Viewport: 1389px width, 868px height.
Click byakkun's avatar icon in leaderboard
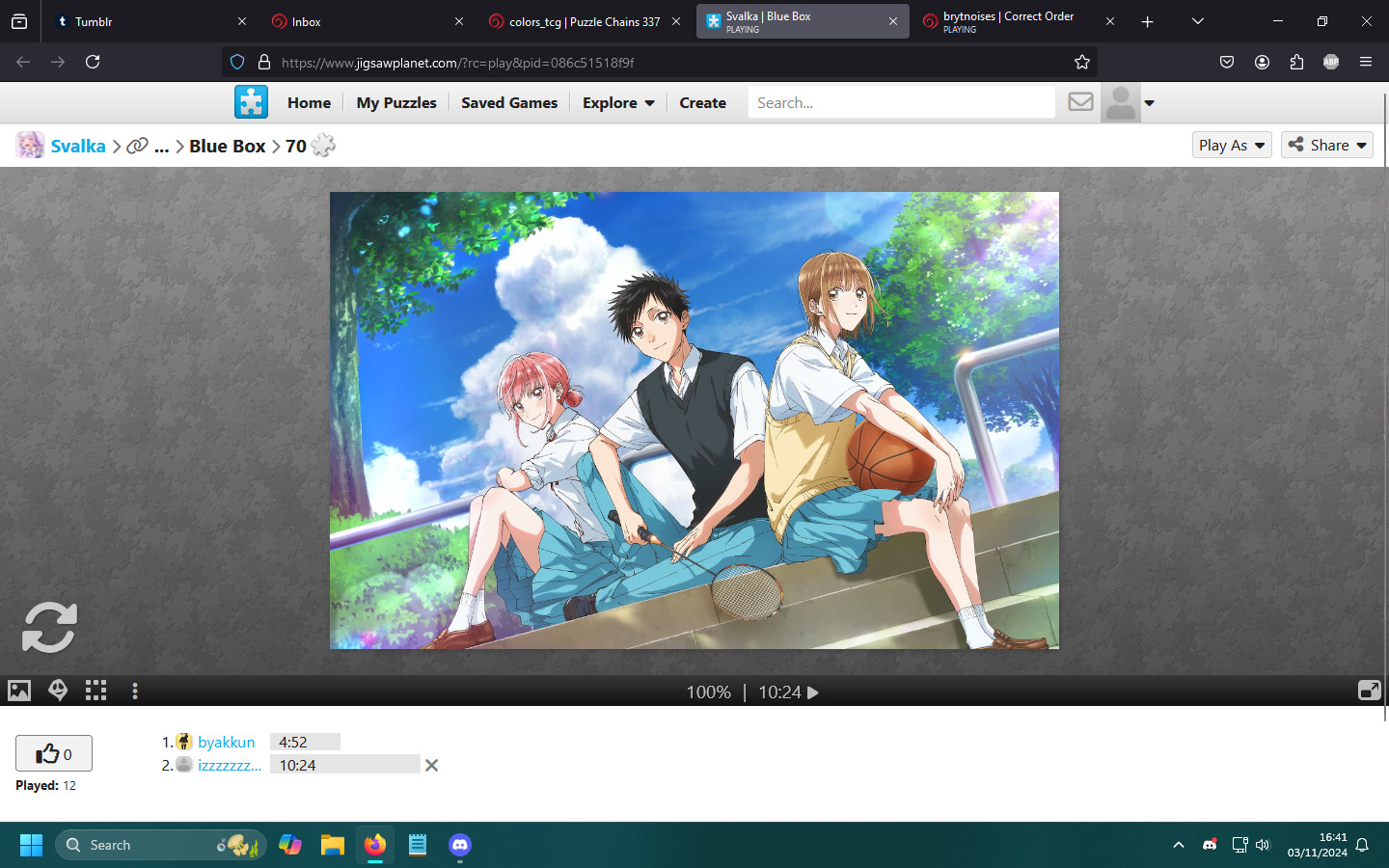[x=184, y=742]
